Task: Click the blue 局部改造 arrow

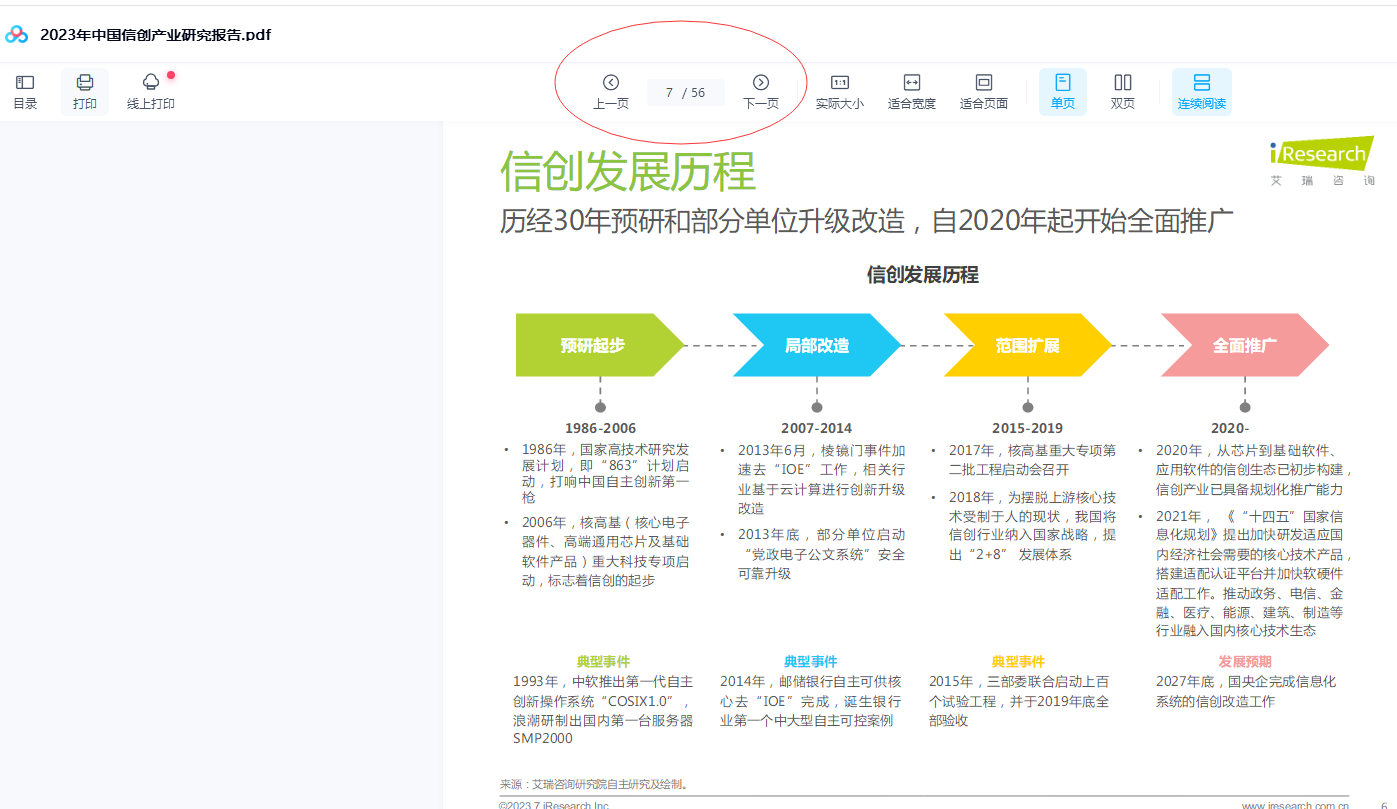Action: [815, 345]
